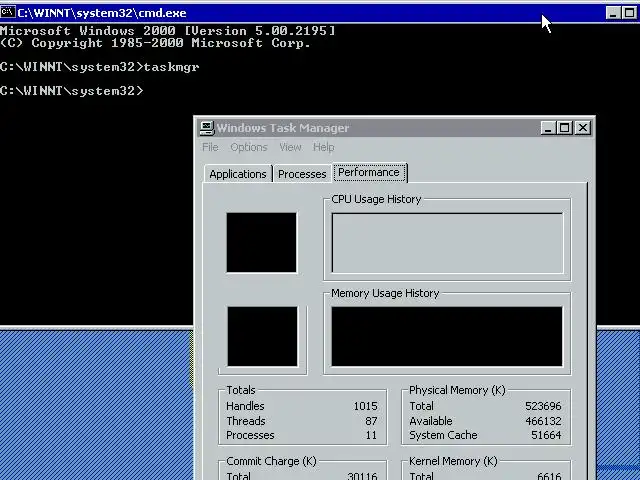Select the Performance tab
640x480 pixels.
tap(369, 173)
